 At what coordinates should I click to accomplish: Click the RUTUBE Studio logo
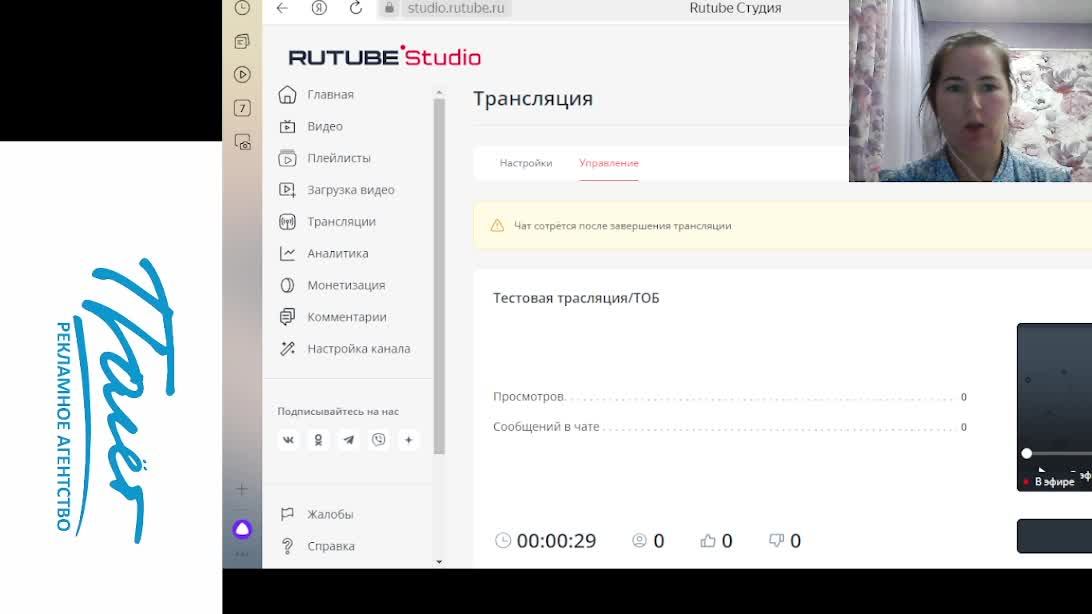coord(384,57)
